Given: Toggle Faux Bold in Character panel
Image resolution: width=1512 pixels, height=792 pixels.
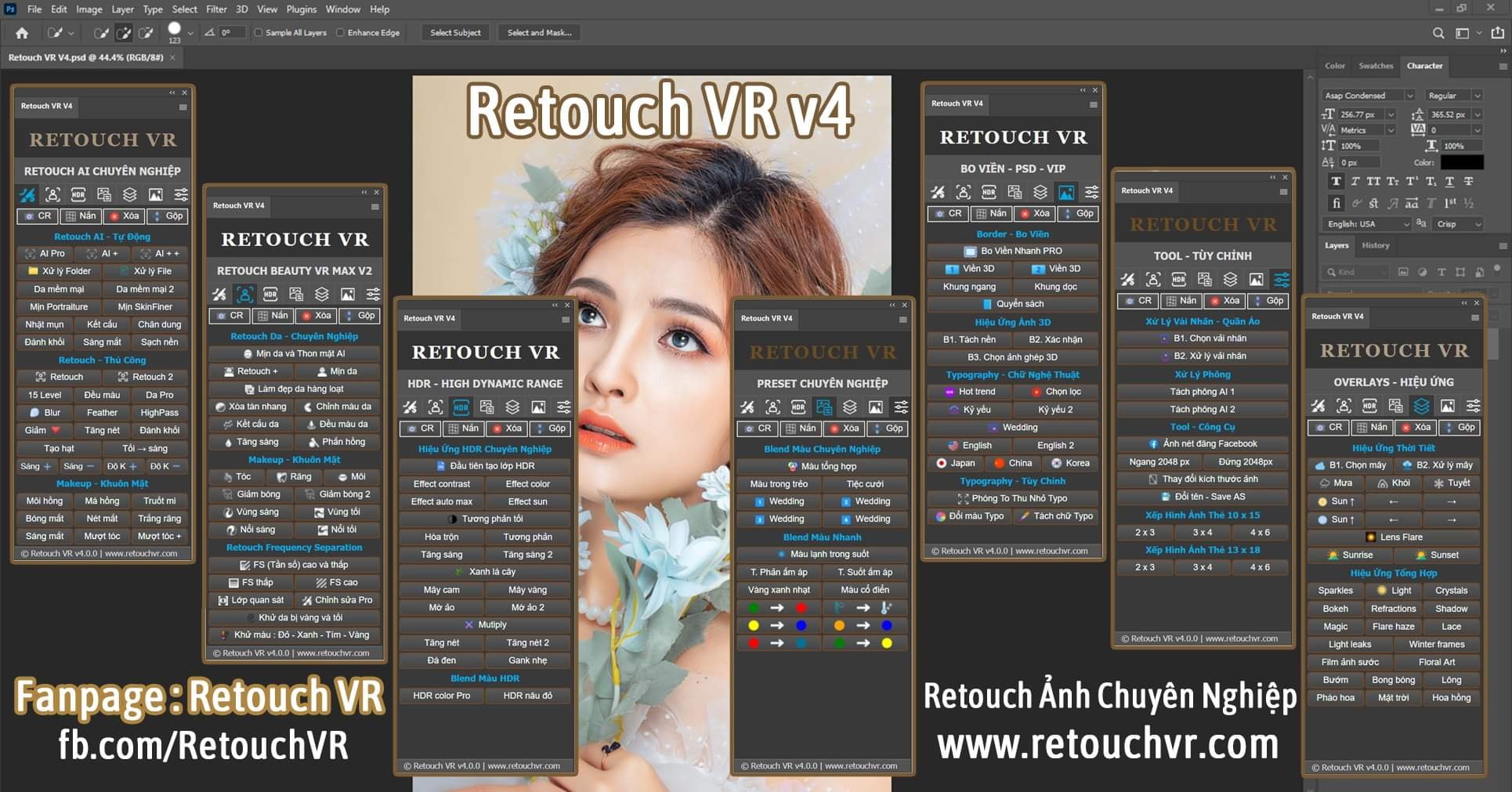Looking at the screenshot, I should (1337, 181).
